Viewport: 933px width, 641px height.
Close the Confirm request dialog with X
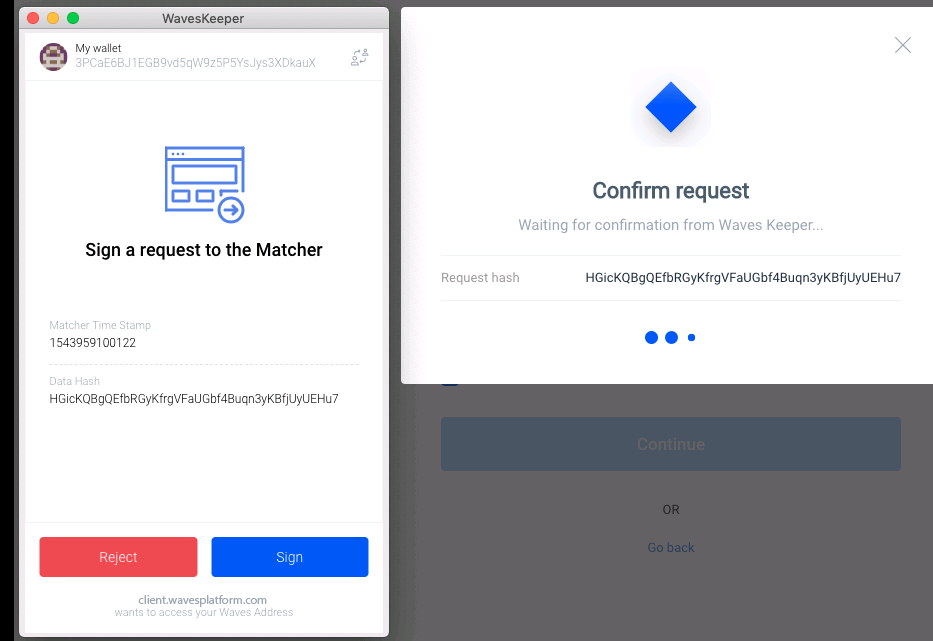[903, 45]
